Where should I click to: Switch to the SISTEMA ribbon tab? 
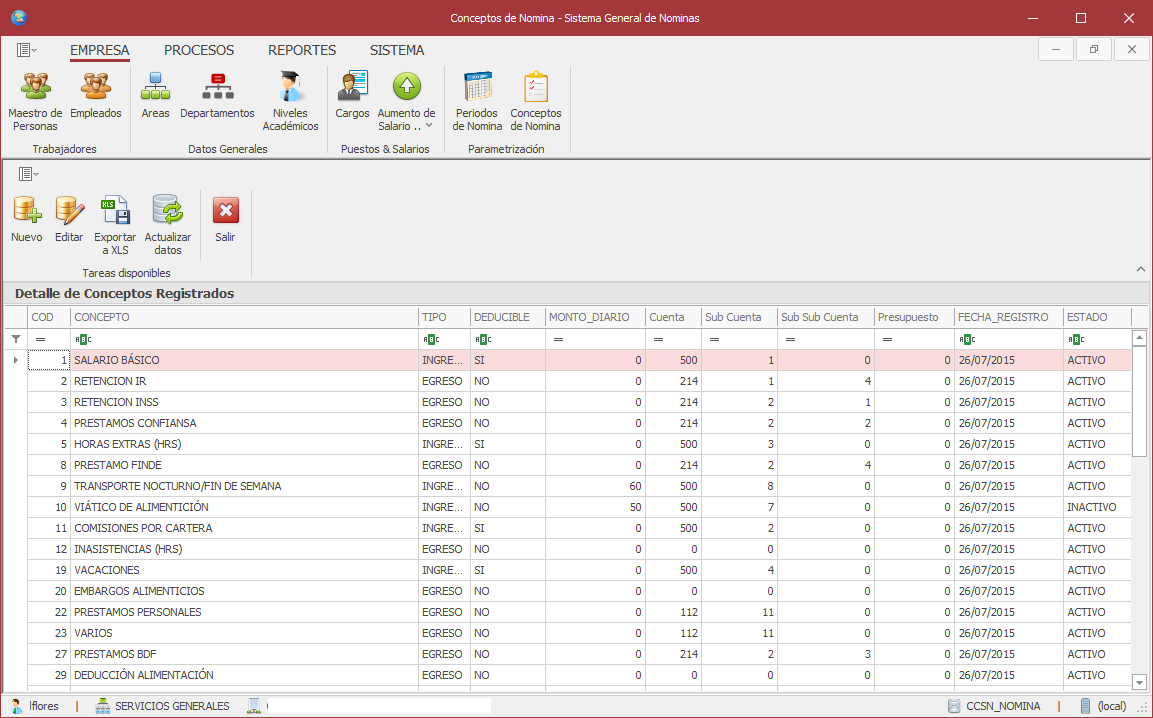pyautogui.click(x=397, y=50)
